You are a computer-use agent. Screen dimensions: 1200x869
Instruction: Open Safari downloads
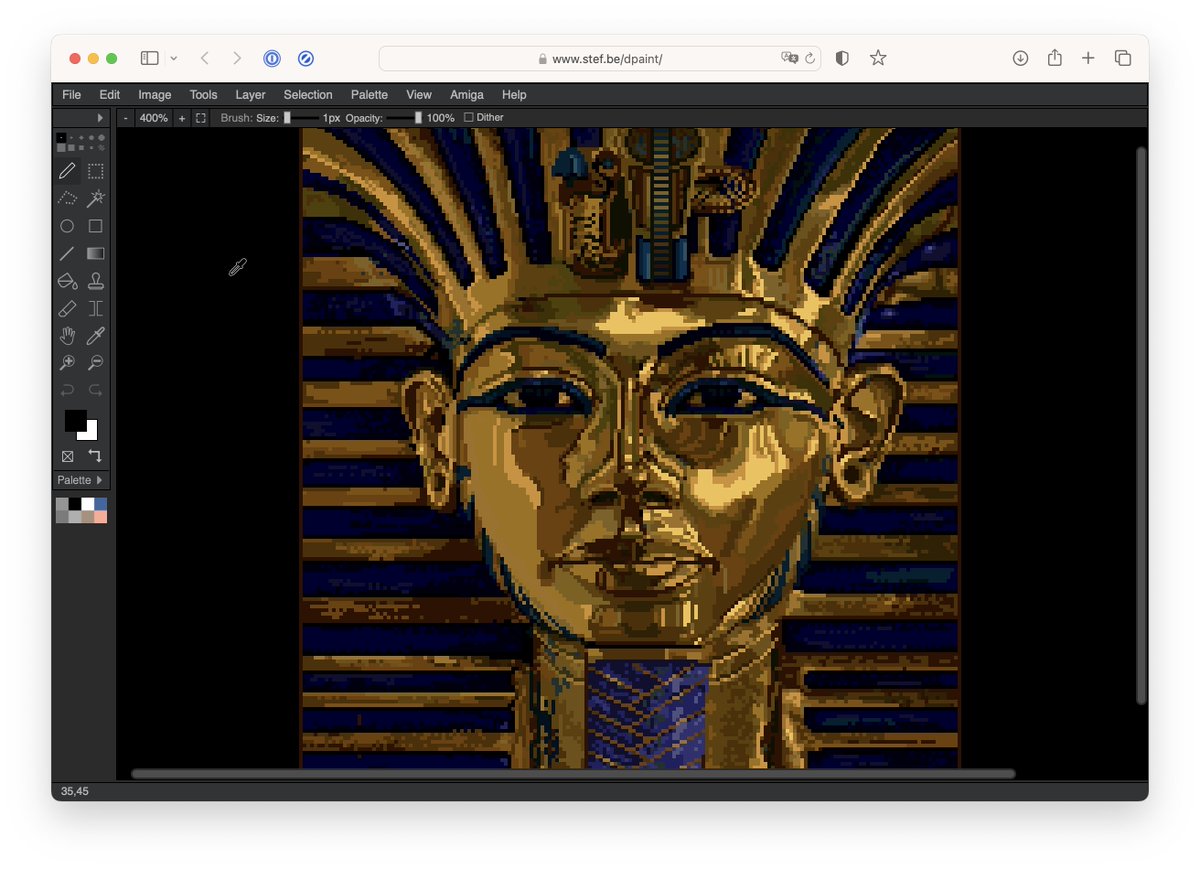[x=1020, y=58]
